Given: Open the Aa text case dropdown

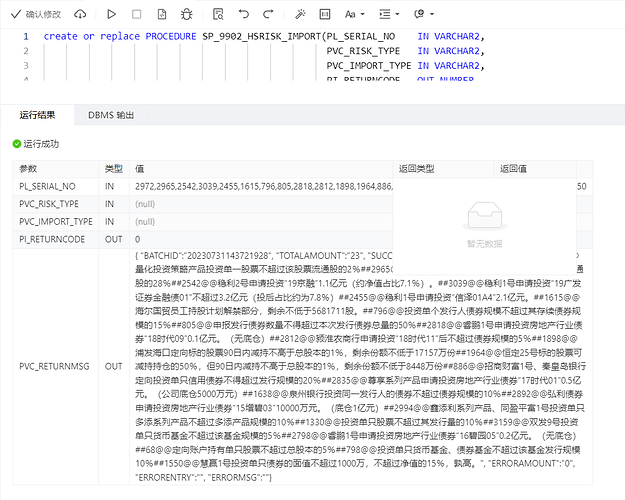Looking at the screenshot, I should point(354,14).
